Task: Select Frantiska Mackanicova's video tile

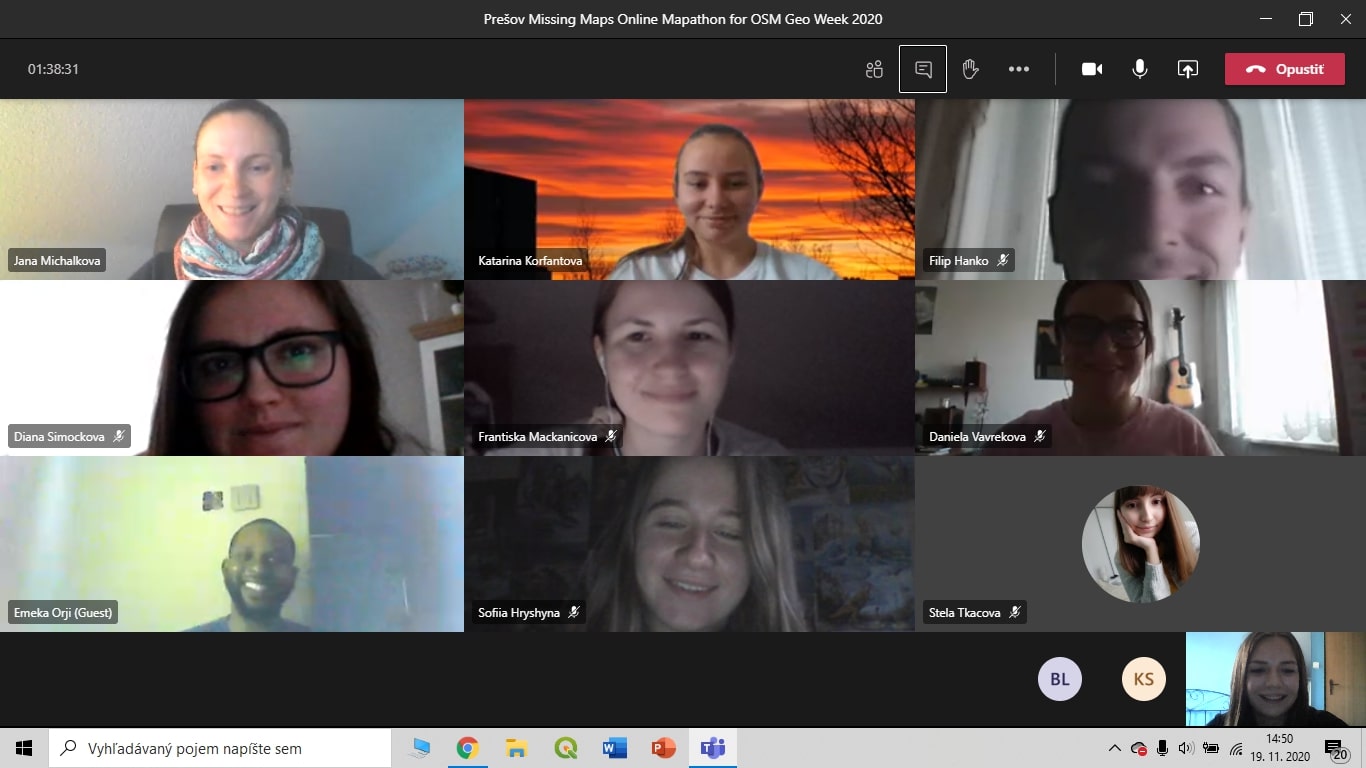Action: click(x=689, y=368)
